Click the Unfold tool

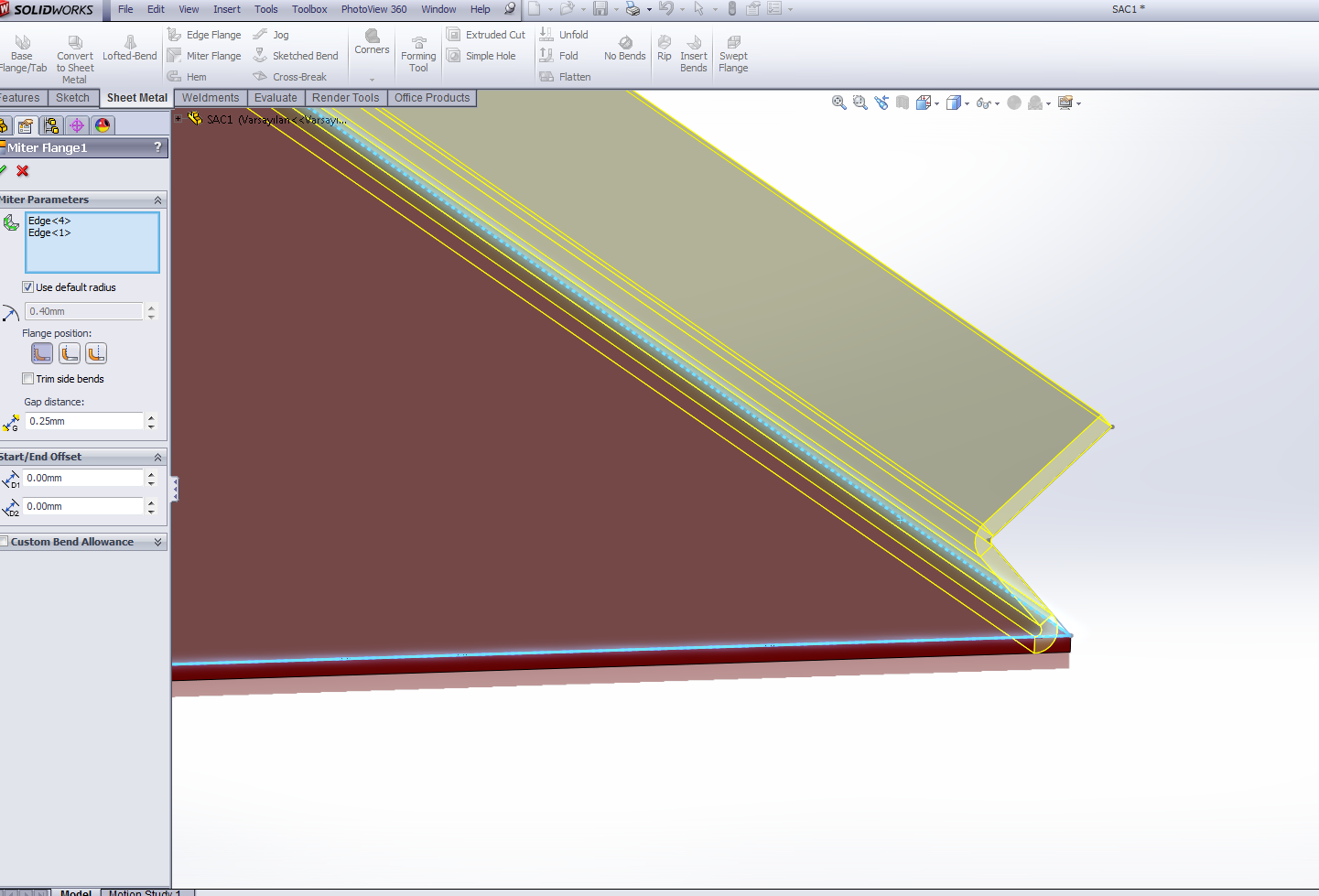[x=564, y=35]
